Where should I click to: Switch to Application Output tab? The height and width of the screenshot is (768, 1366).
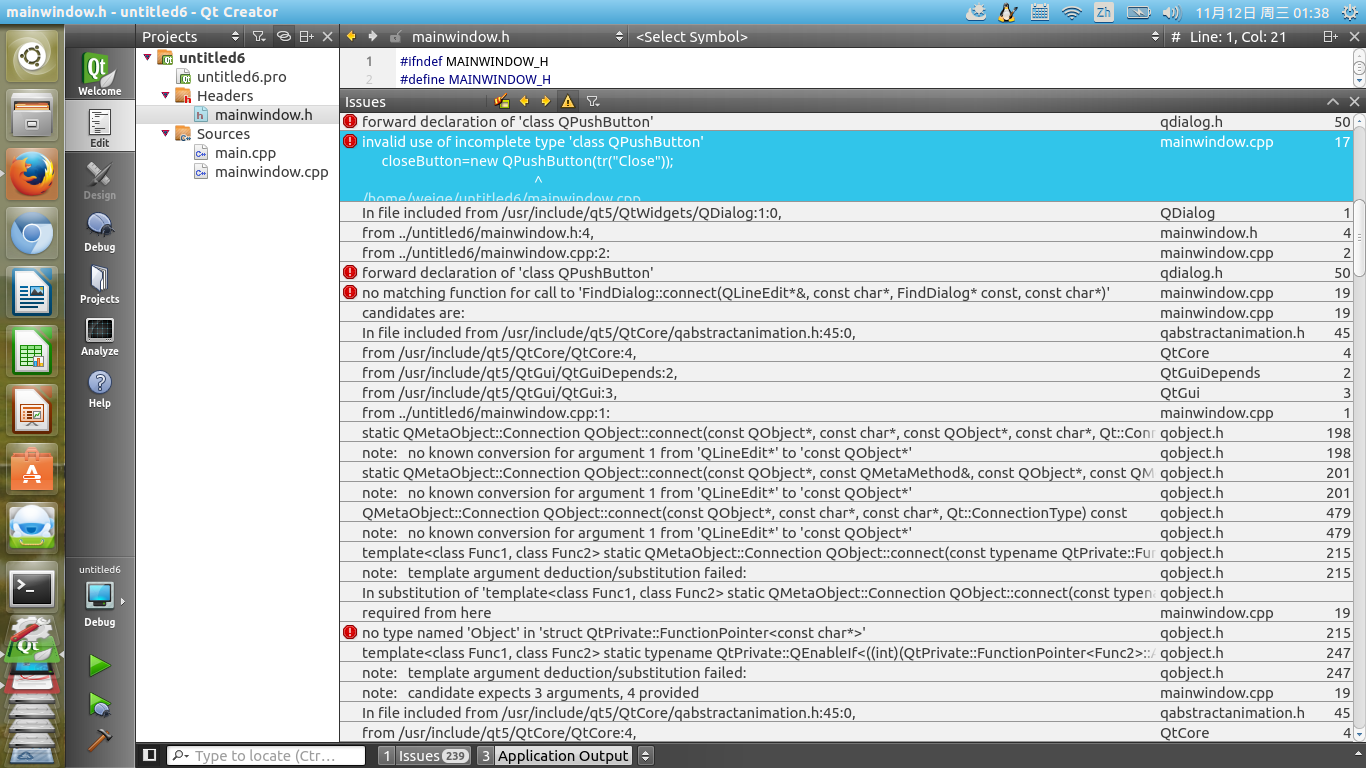pos(555,756)
